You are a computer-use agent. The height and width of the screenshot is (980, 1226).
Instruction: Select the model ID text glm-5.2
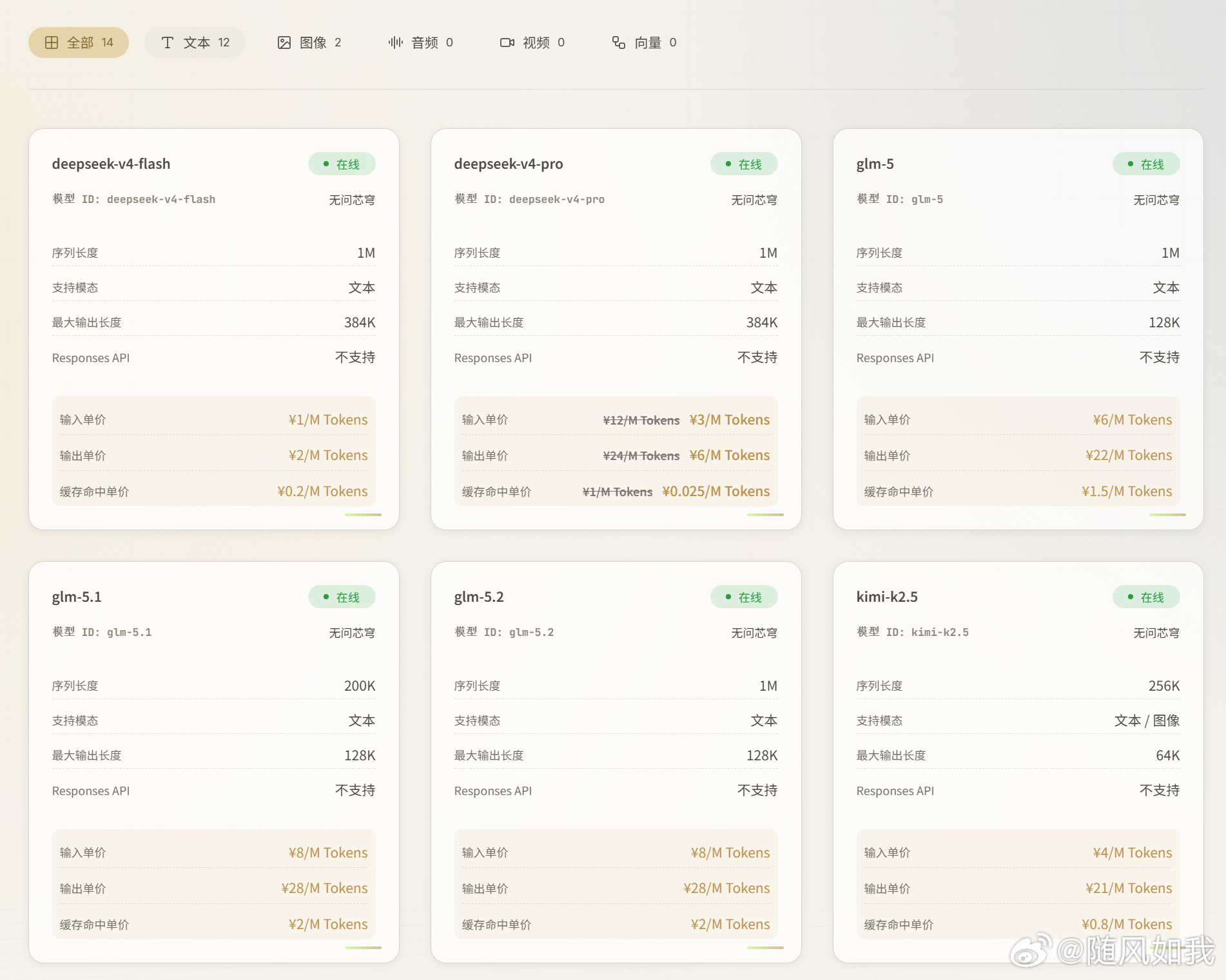[532, 633]
